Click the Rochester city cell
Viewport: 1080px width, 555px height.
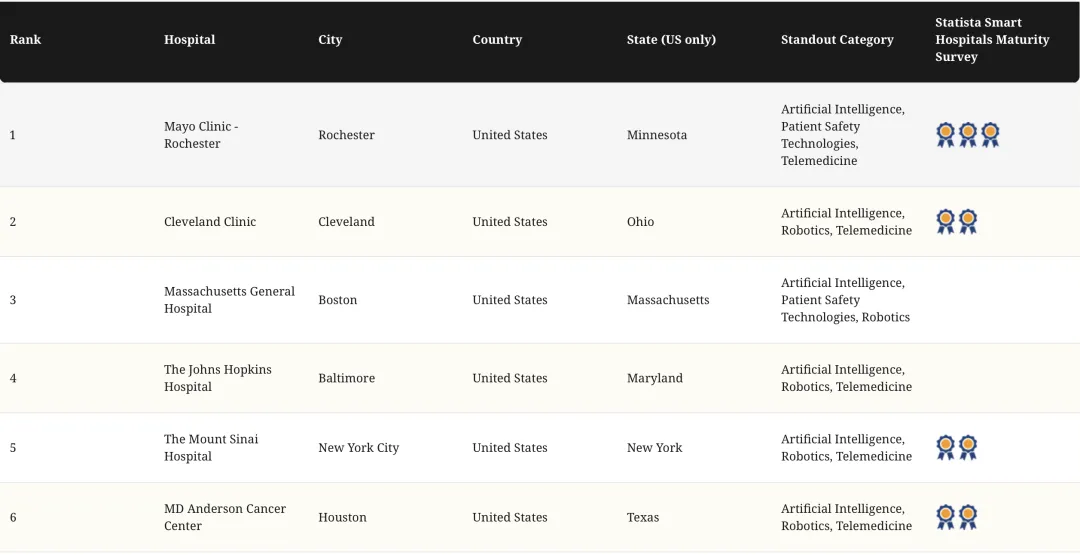(x=346, y=135)
